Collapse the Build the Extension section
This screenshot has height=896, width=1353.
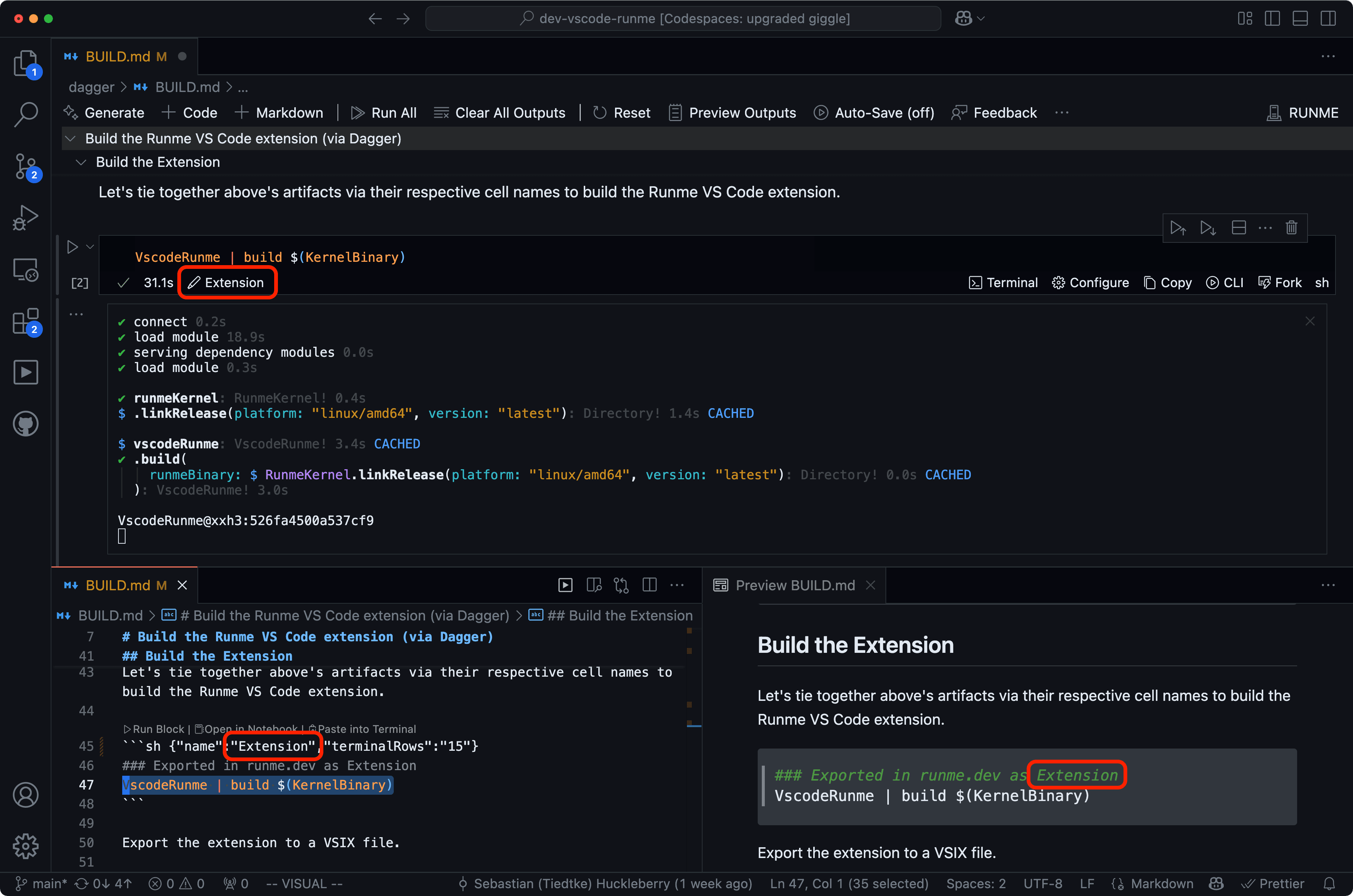pyautogui.click(x=81, y=162)
